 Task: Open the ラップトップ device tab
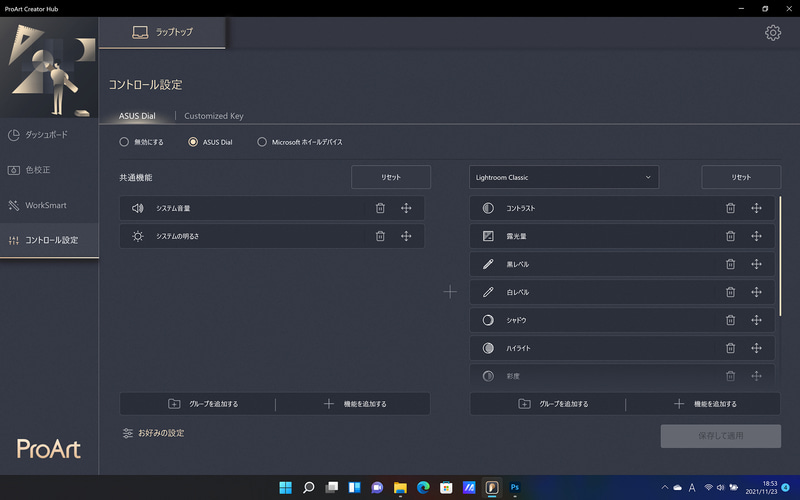pos(162,32)
